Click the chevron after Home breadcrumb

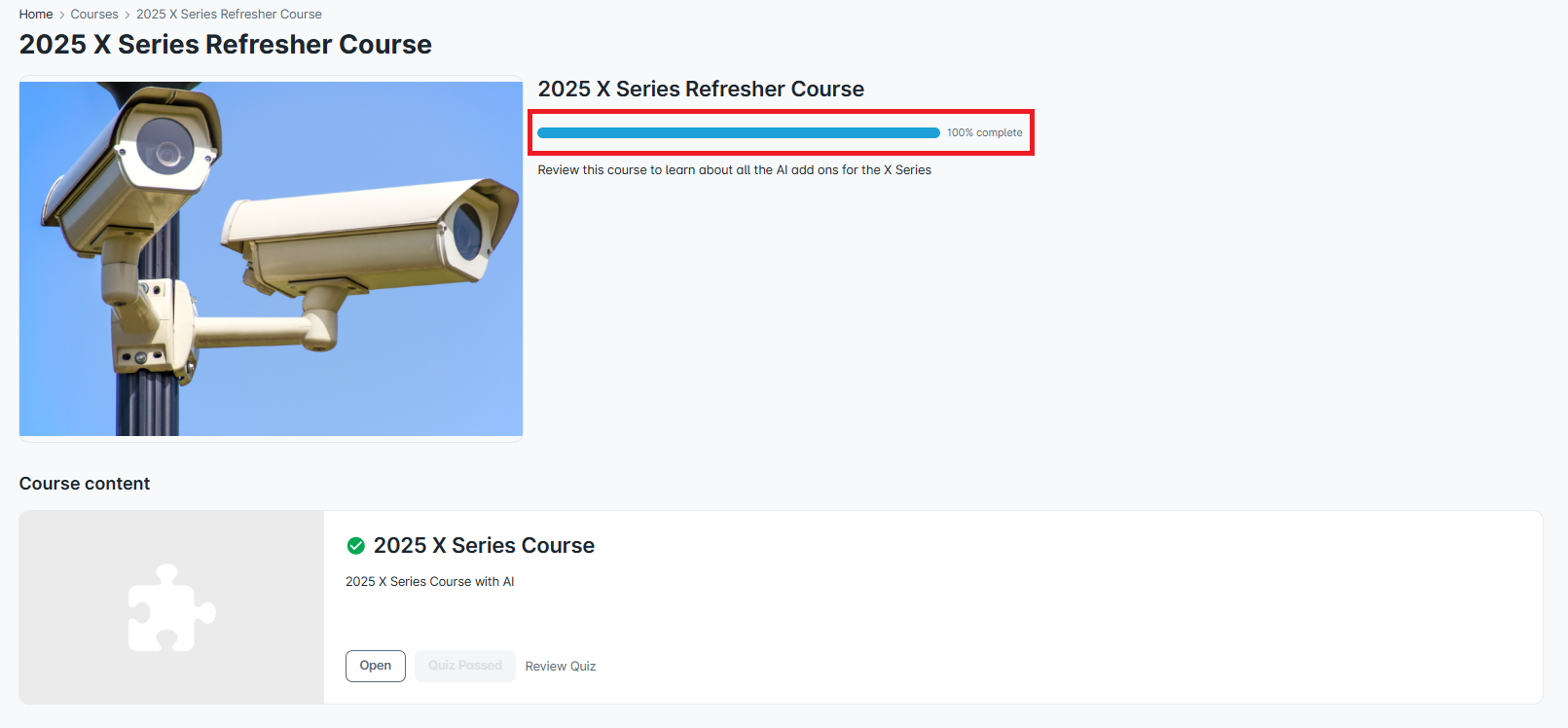coord(62,15)
